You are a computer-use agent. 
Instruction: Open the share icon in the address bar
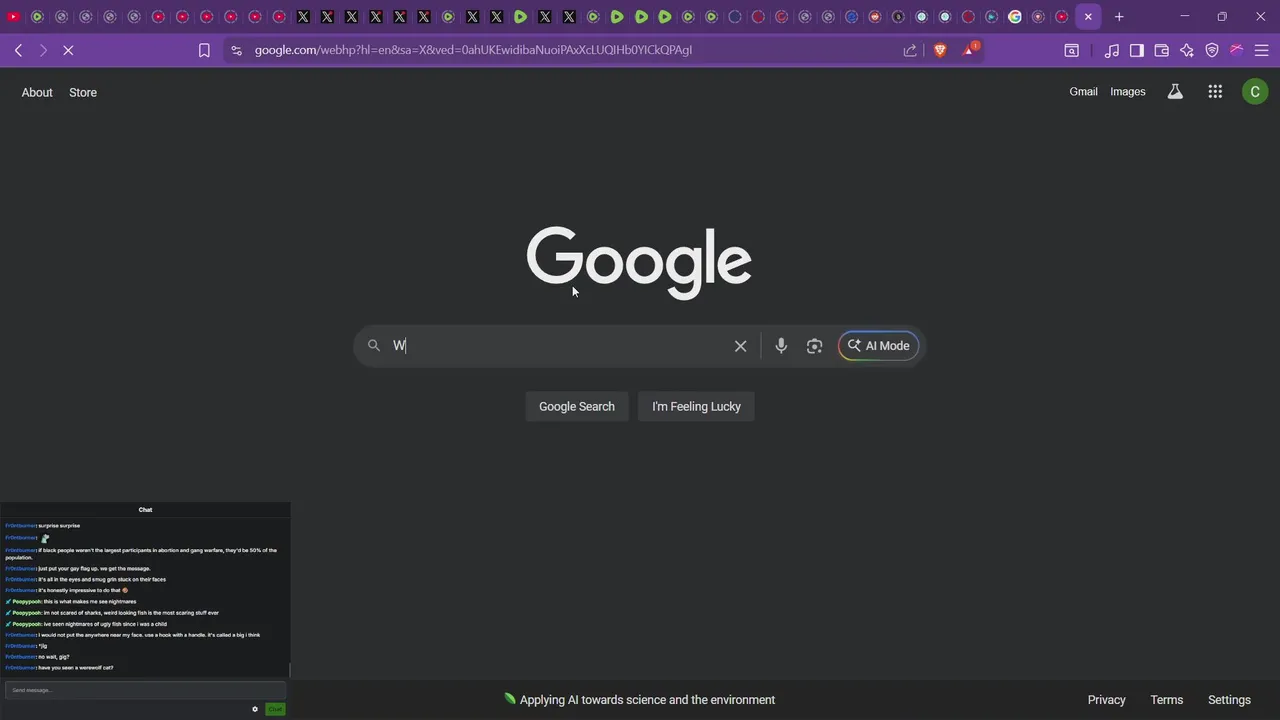(x=910, y=50)
